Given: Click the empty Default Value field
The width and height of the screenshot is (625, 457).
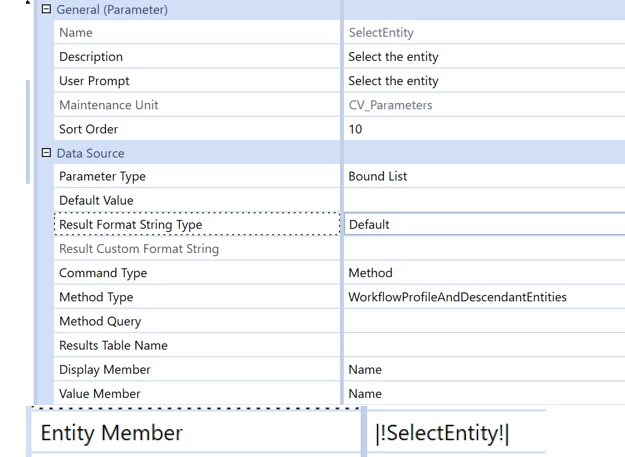Looking at the screenshot, I should coord(484,200).
